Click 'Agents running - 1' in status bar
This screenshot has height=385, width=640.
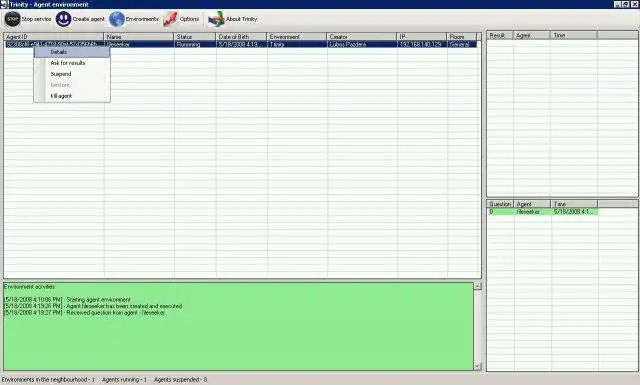click(124, 379)
